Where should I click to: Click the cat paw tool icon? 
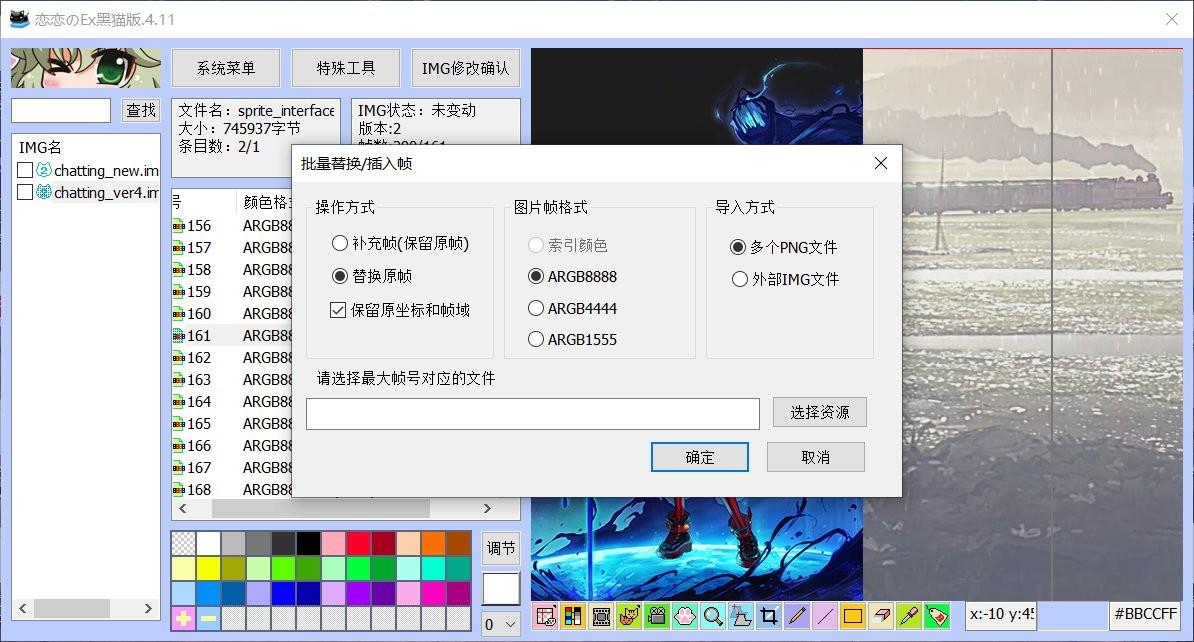point(685,616)
